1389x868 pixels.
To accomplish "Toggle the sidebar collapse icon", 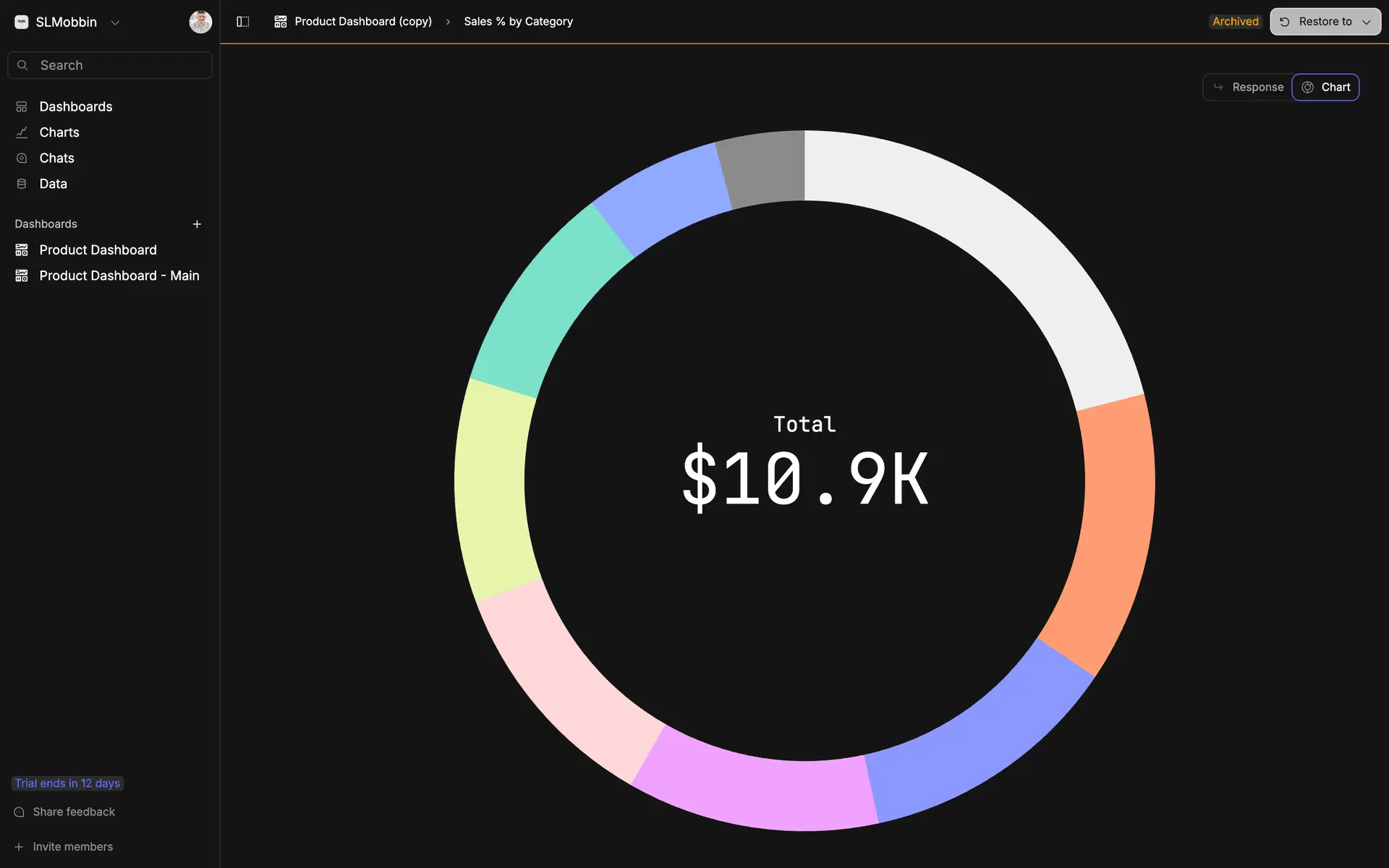I will [243, 22].
